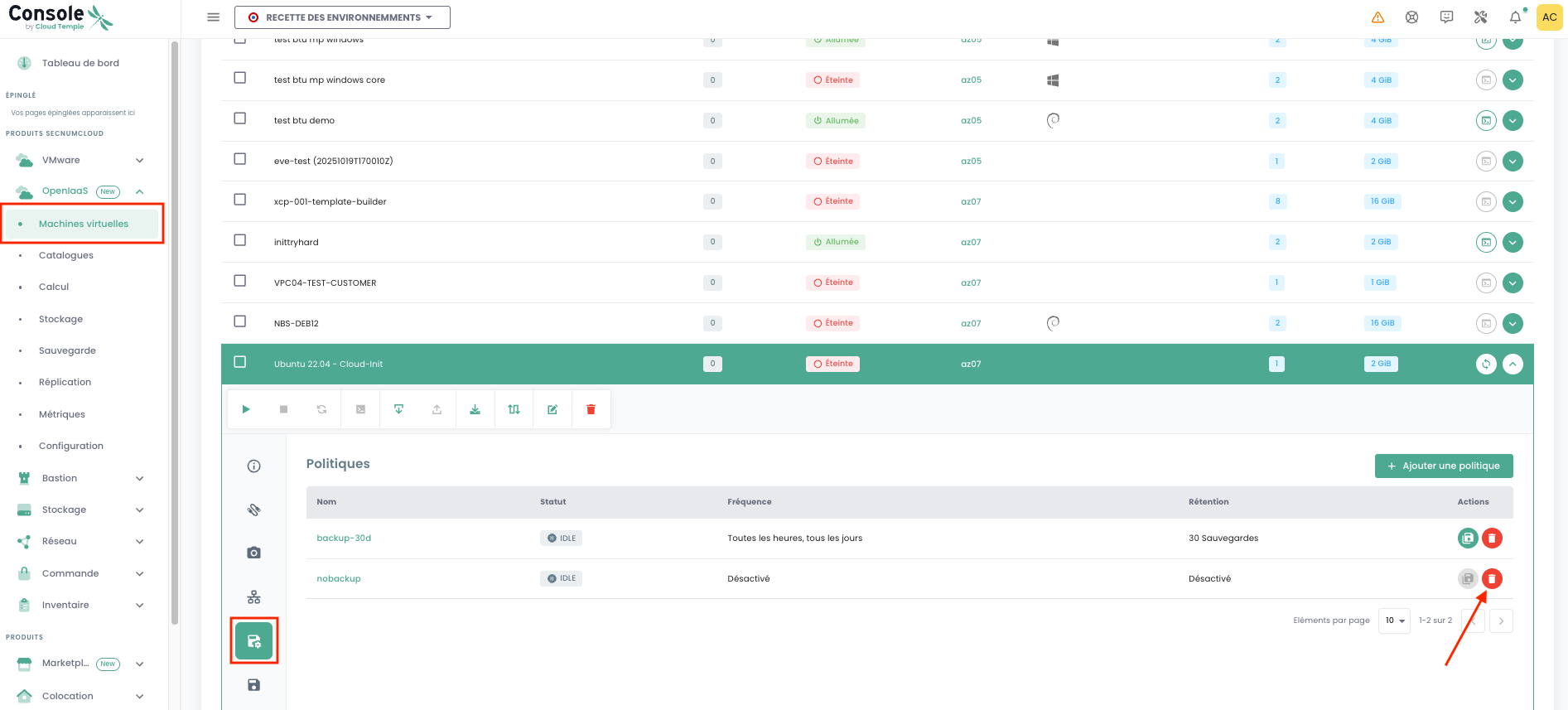This screenshot has height=710, width=1568.
Task: Open the network tab icon in VM panel
Action: point(254,597)
